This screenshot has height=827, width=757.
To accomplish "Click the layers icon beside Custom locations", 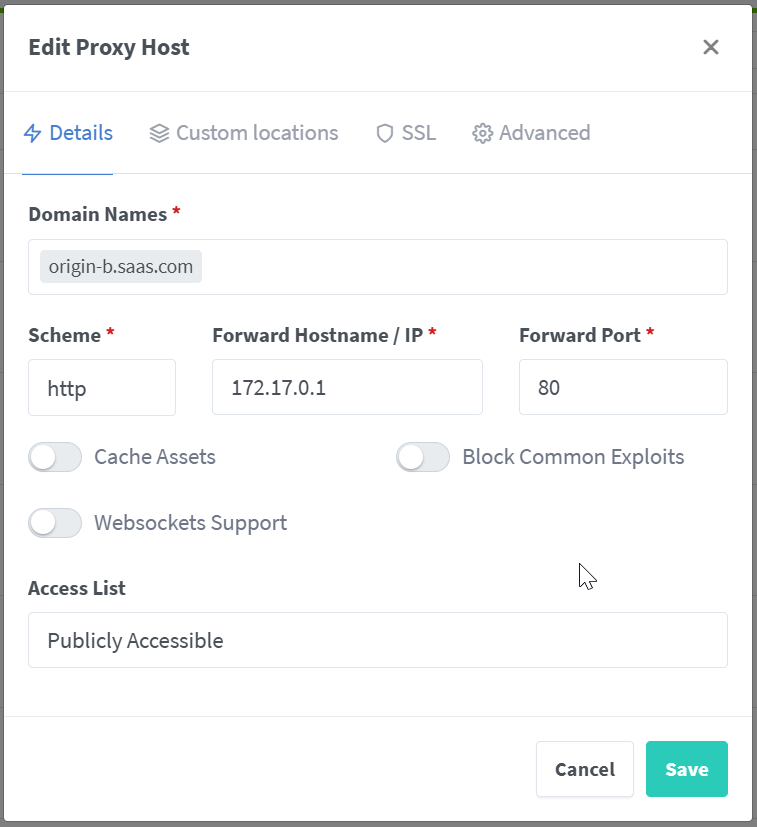I will coord(159,132).
